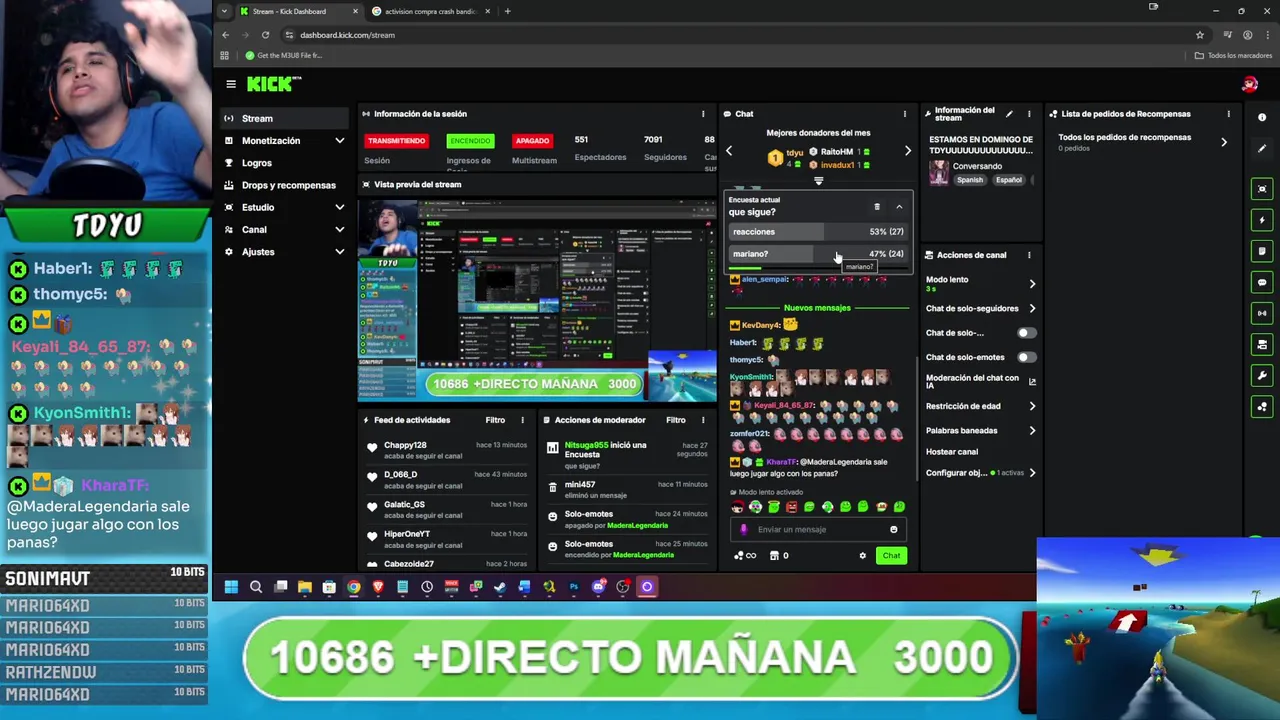Expand the Canal sidebar section
Image resolution: width=1280 pixels, height=720 pixels.
(x=340, y=230)
